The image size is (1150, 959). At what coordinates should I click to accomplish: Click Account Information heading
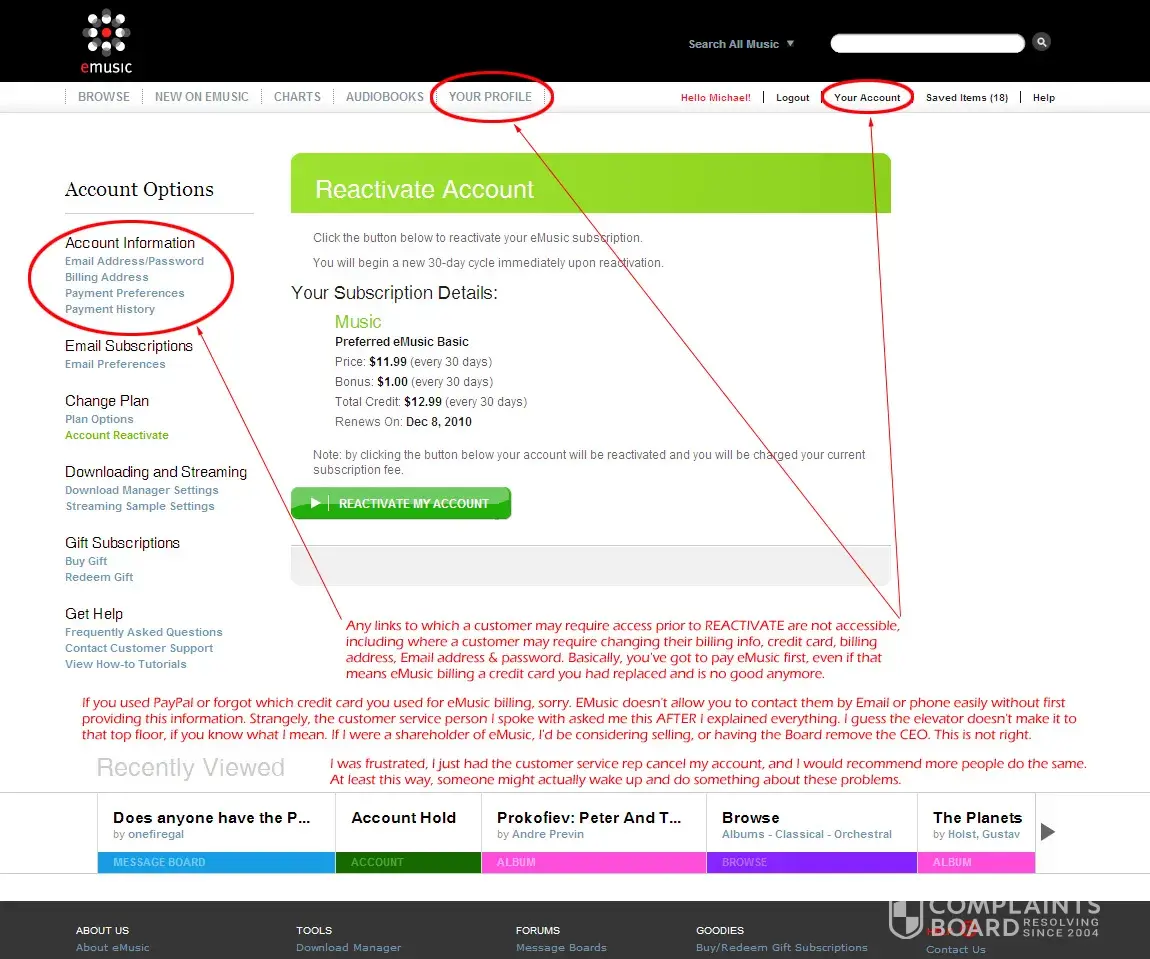coord(130,243)
